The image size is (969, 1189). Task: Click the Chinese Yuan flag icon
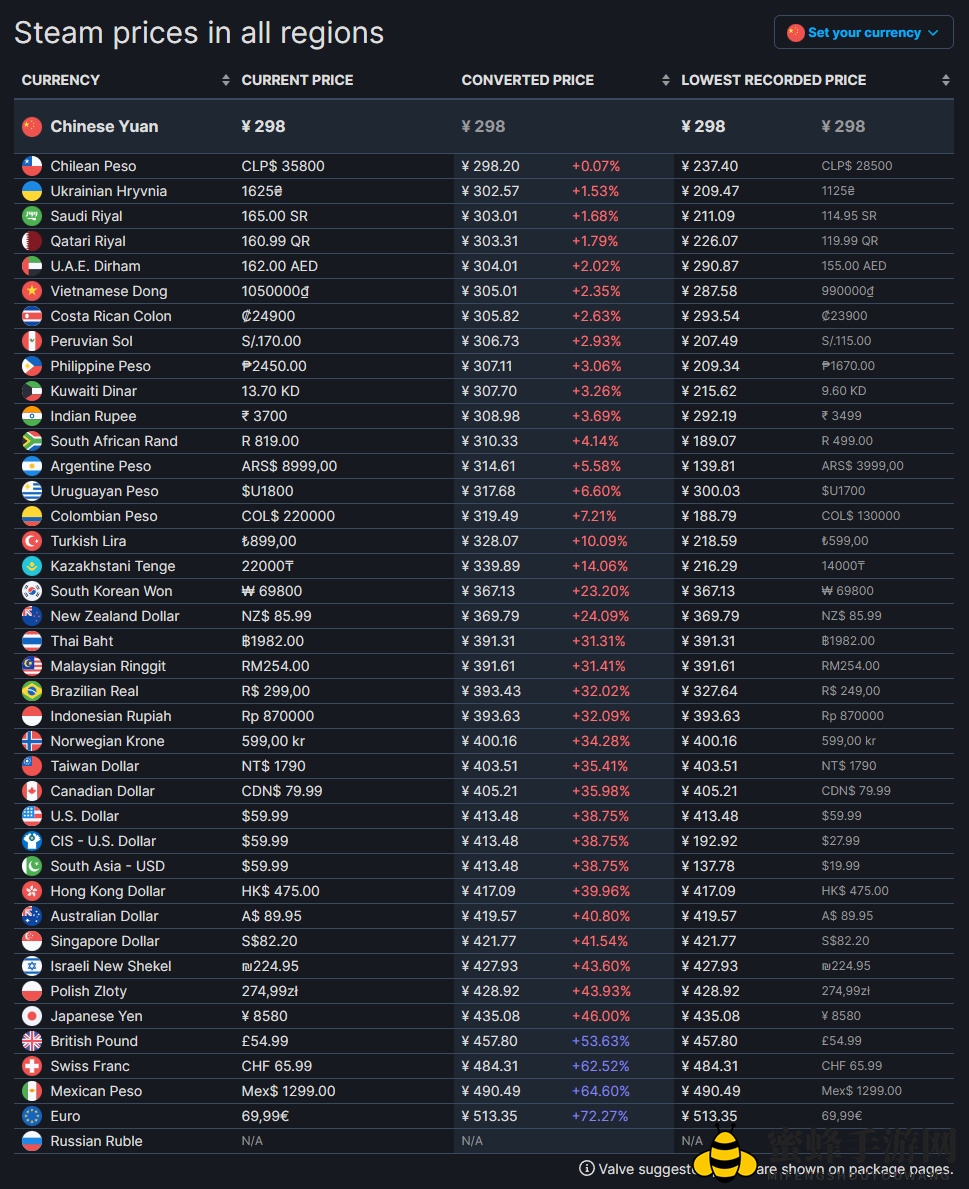click(x=32, y=127)
